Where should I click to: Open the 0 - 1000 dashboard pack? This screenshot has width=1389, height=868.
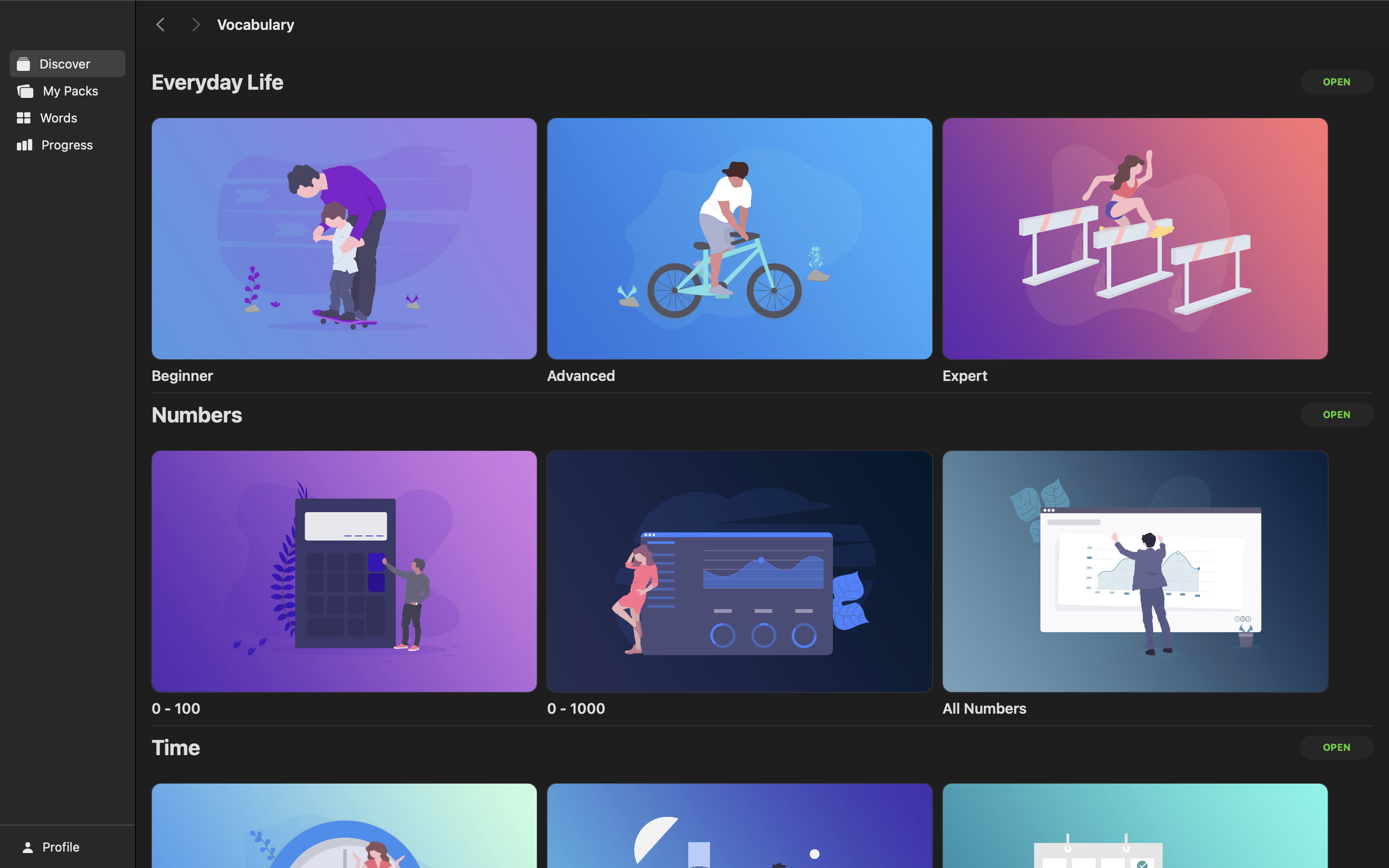point(740,571)
